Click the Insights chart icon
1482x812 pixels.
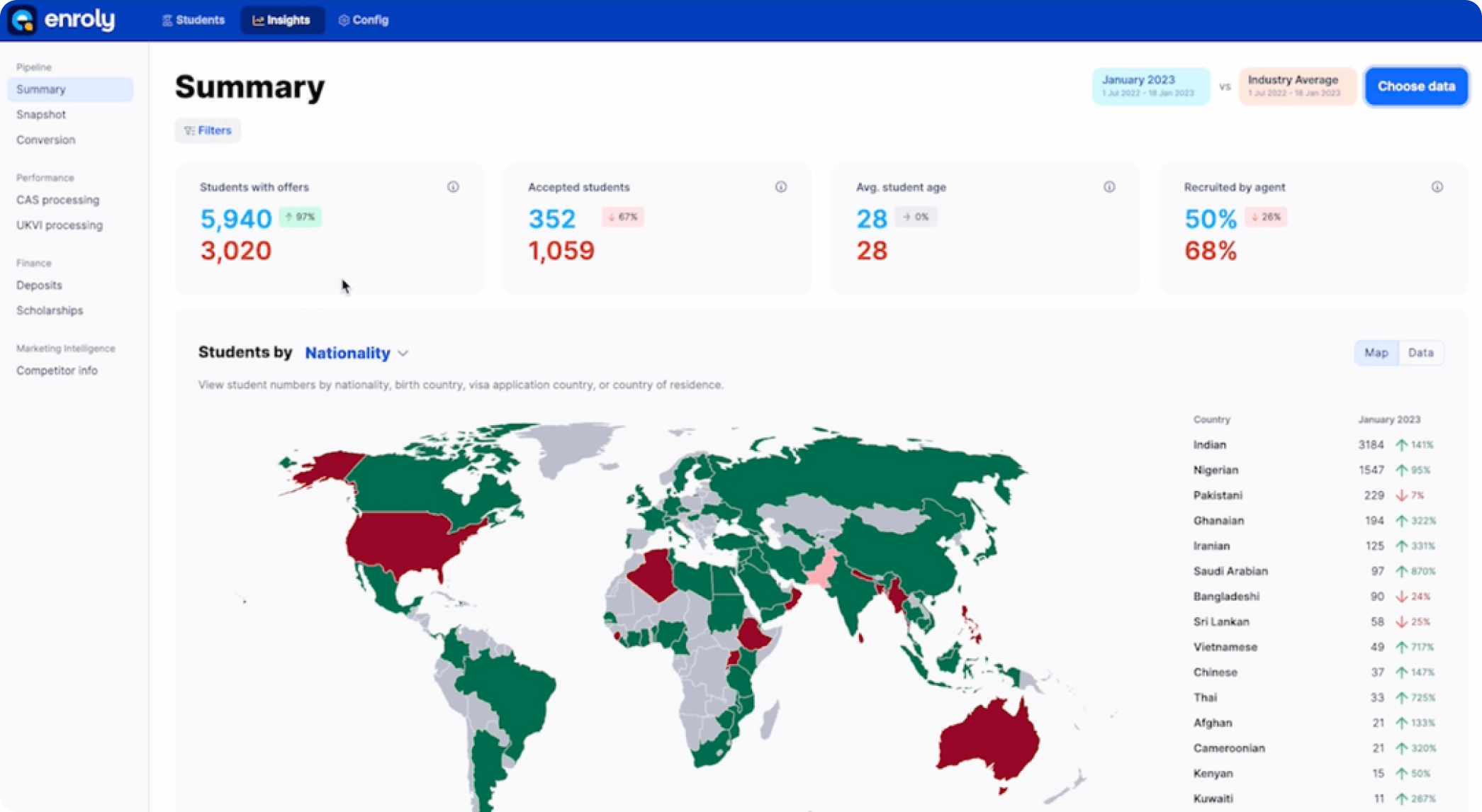click(x=258, y=21)
